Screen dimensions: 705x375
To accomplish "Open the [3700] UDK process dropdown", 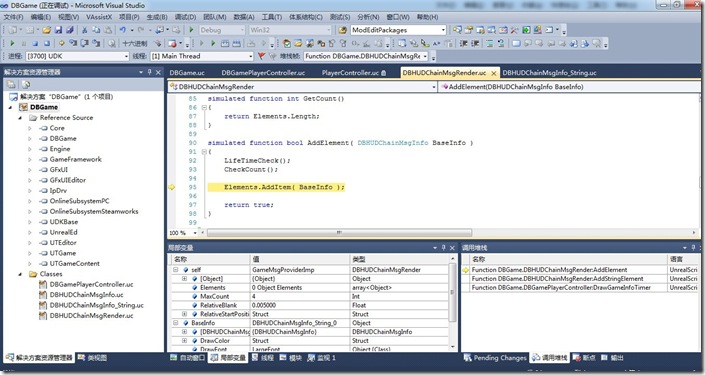I will tap(77, 56).
